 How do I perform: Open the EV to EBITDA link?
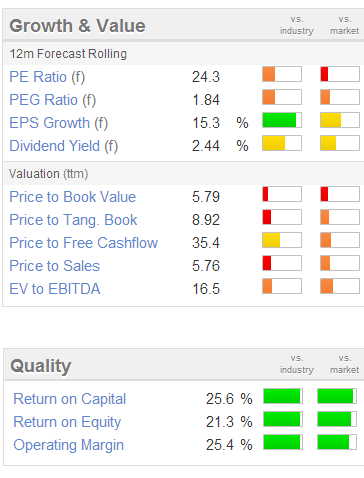pos(55,289)
